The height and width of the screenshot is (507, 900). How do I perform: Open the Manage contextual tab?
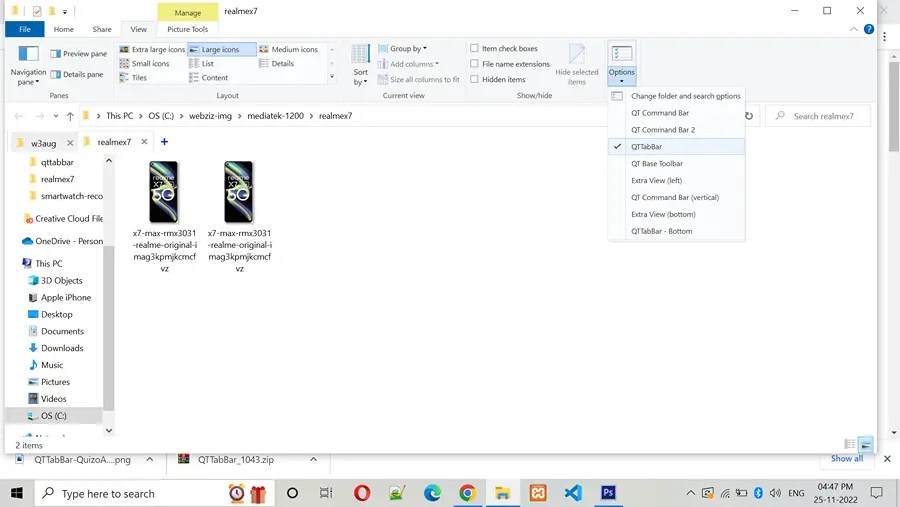(x=188, y=12)
